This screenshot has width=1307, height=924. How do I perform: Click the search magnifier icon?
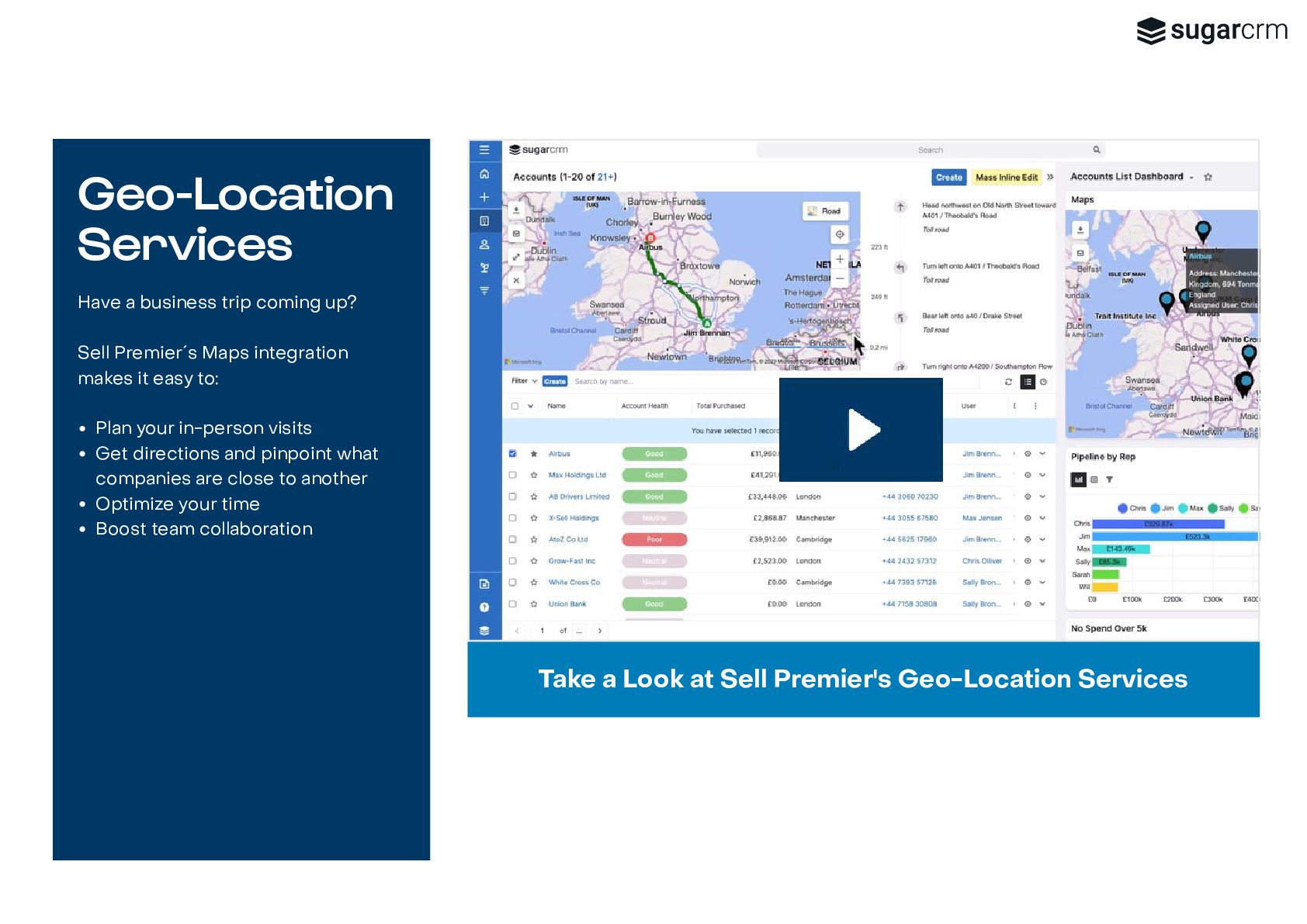click(x=1097, y=150)
